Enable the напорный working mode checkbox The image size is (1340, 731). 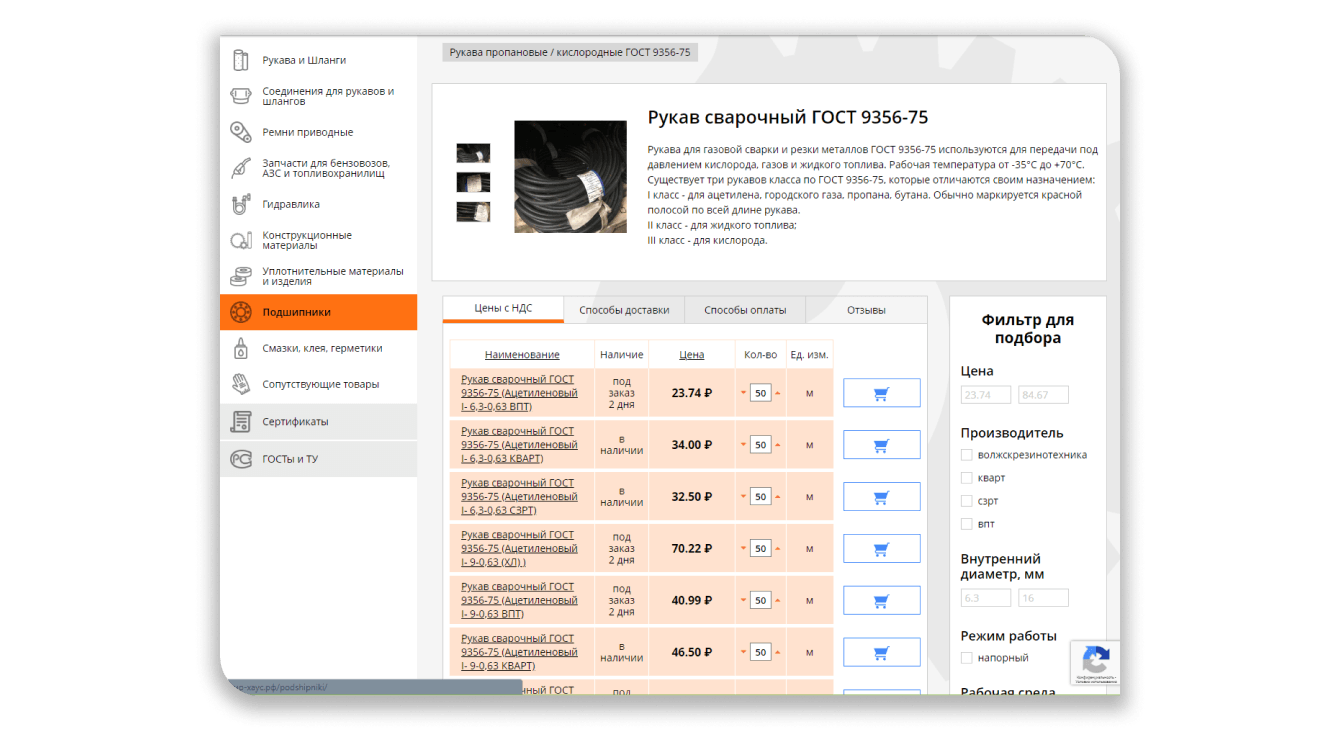point(966,658)
